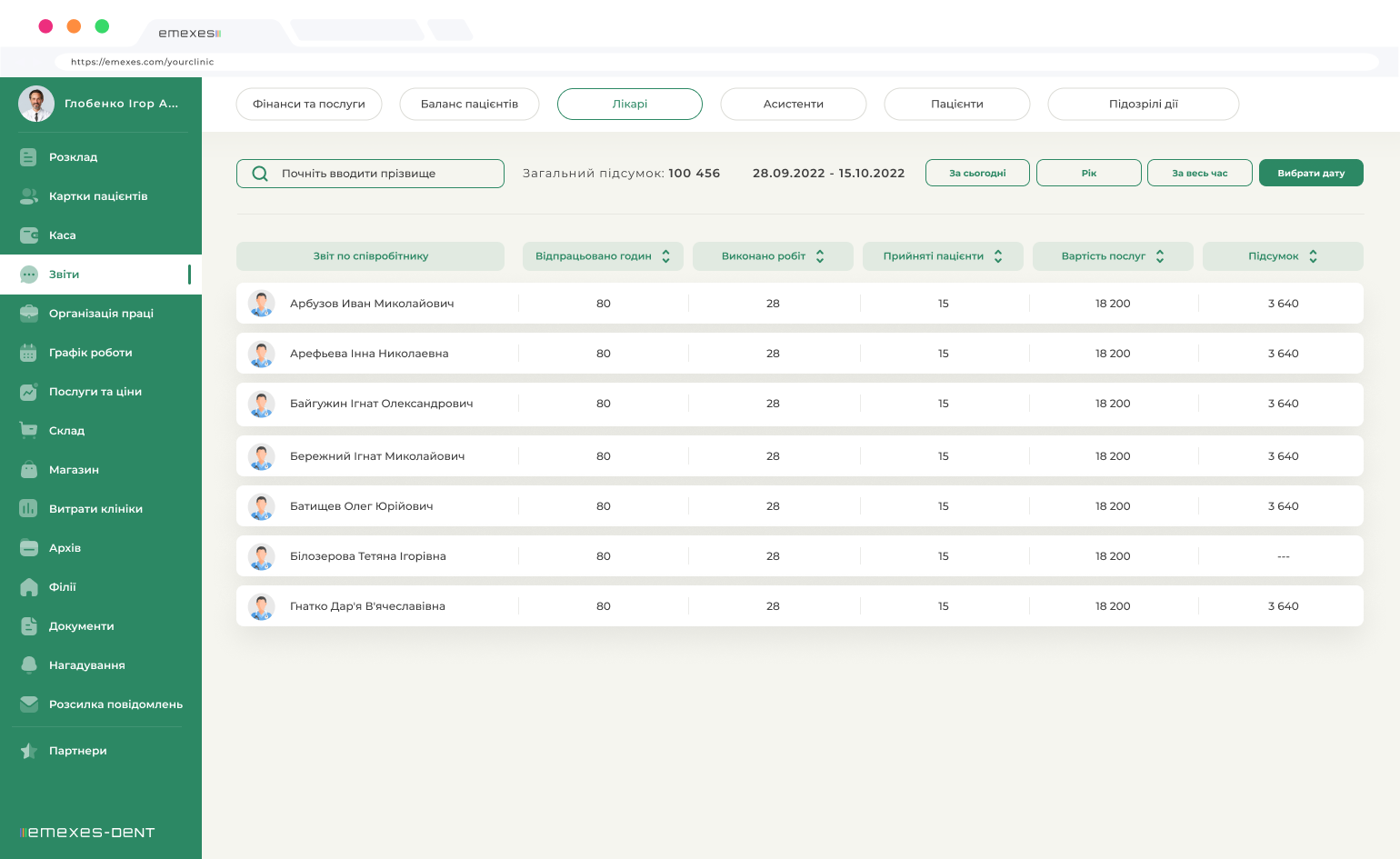The height and width of the screenshot is (859, 1400).
Task: Click avatar of Бережний Ігнат Миколайович
Action: pos(261,456)
